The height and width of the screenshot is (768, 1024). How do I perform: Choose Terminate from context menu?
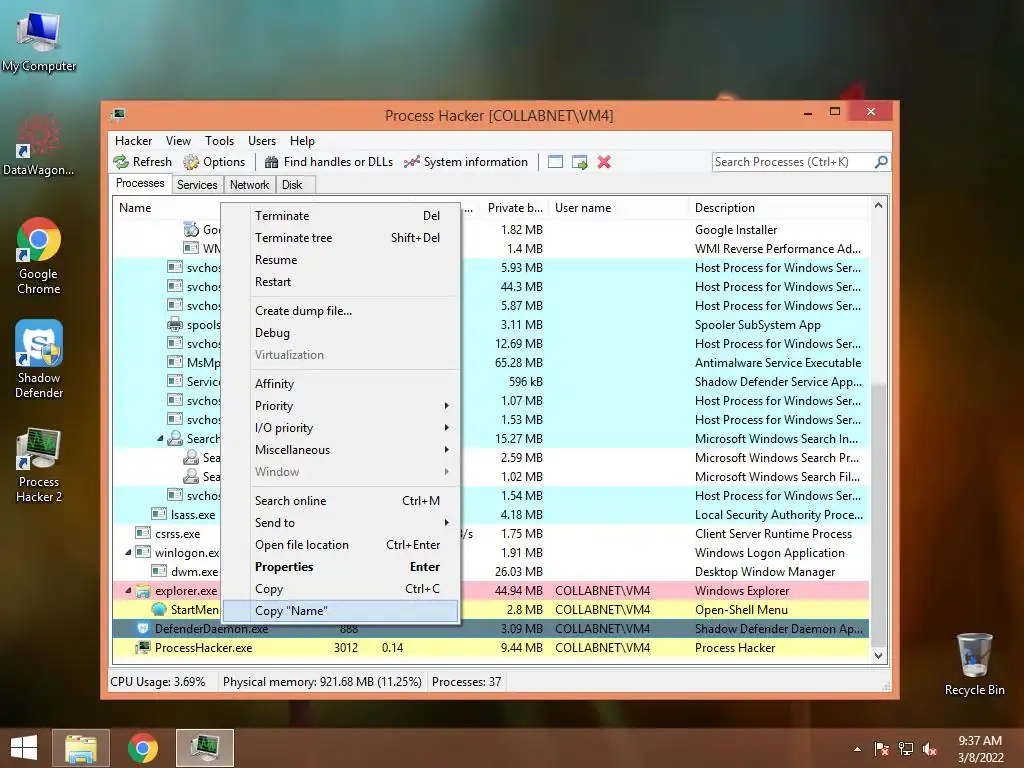coord(355,216)
